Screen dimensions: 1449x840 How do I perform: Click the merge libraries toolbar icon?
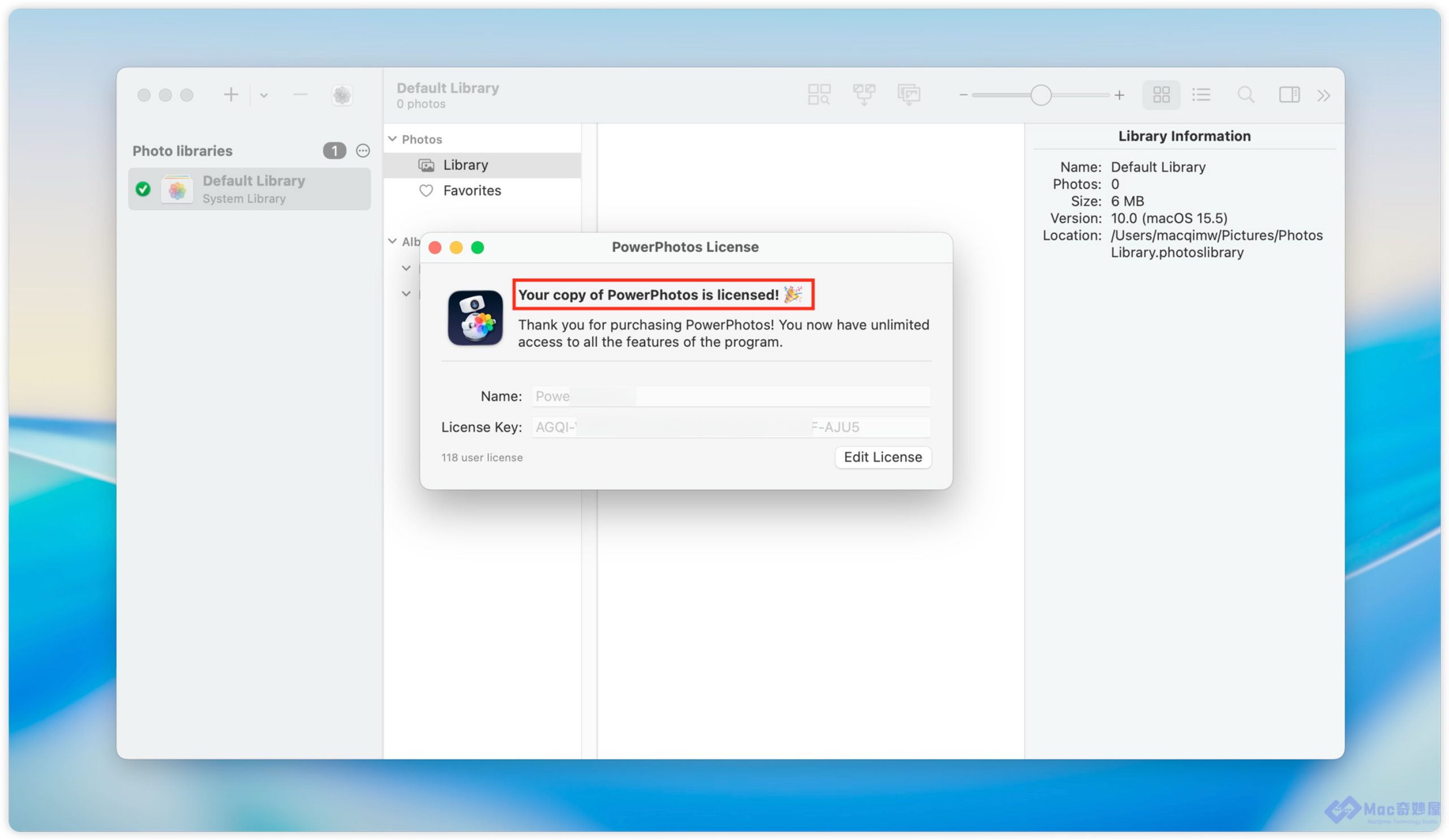pyautogui.click(x=864, y=95)
